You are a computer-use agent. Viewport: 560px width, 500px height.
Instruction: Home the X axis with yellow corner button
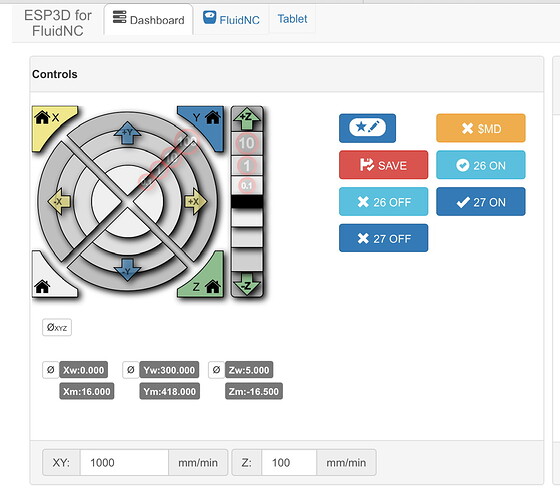[x=50, y=123]
